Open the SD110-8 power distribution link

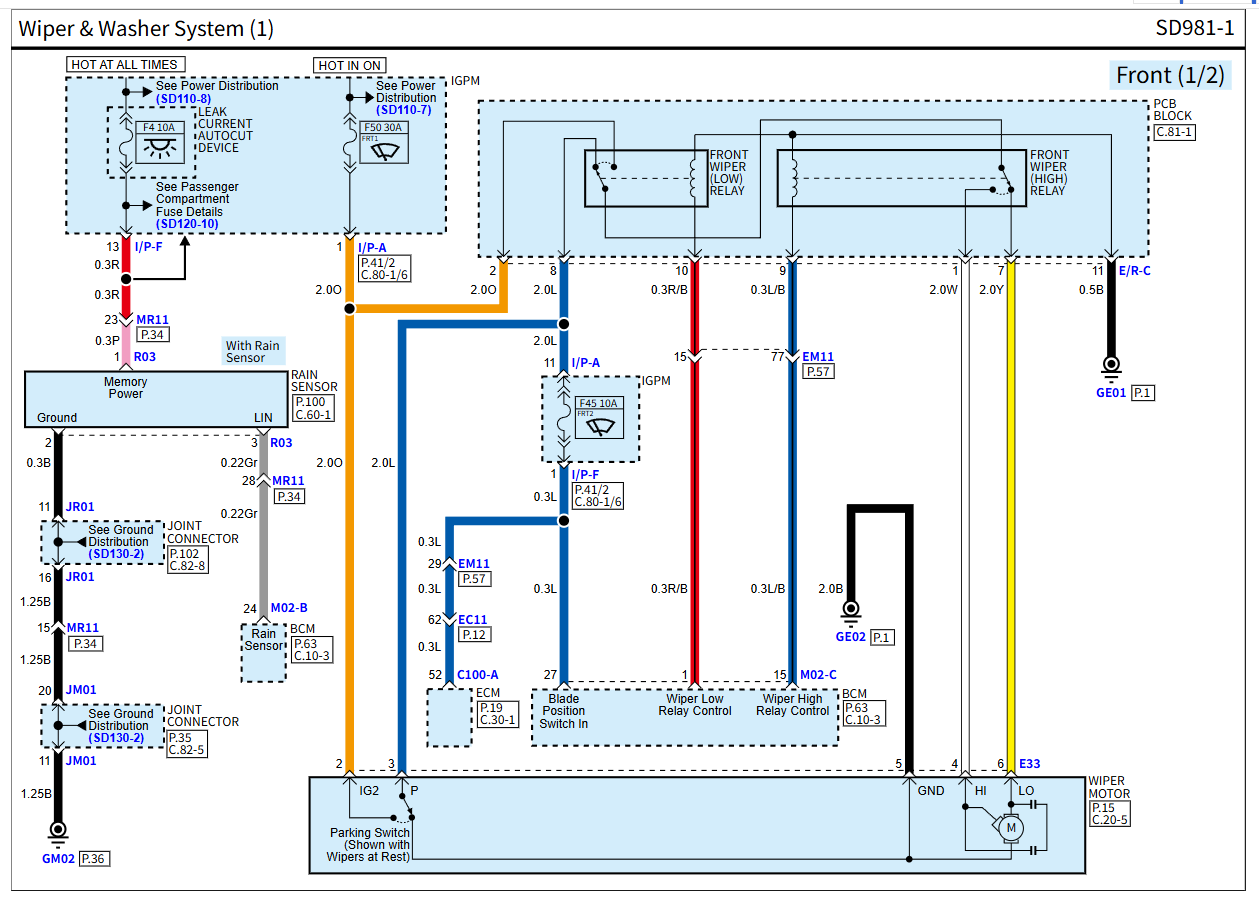click(183, 99)
